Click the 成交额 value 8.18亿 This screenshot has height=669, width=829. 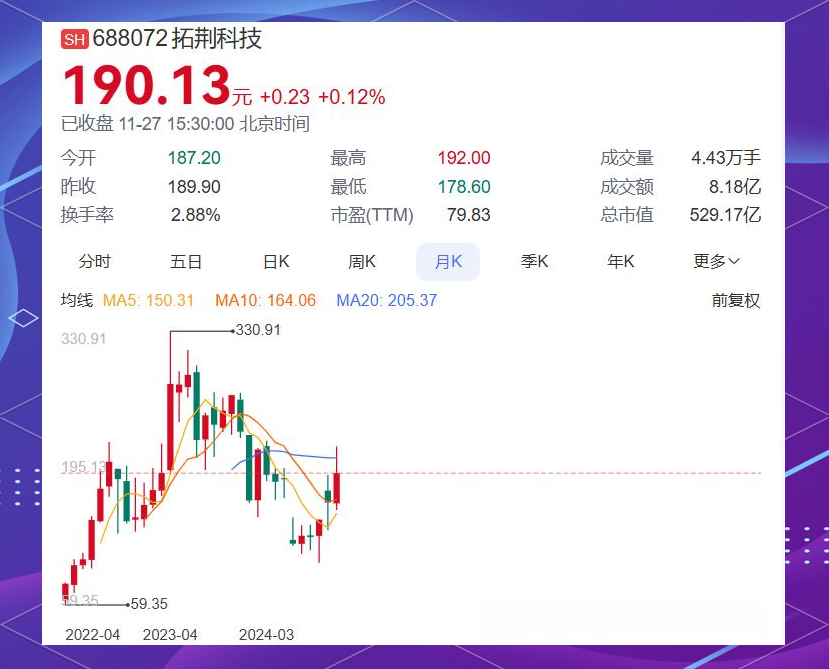click(x=735, y=187)
